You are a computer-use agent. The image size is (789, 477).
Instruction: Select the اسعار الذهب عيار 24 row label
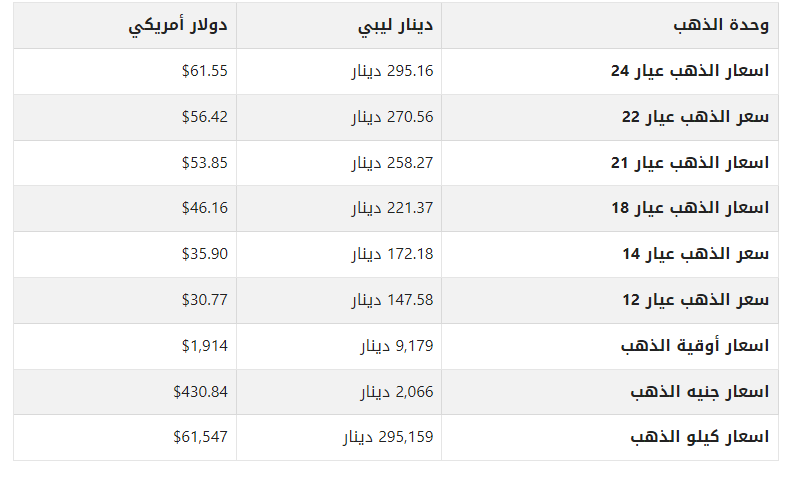click(x=690, y=71)
